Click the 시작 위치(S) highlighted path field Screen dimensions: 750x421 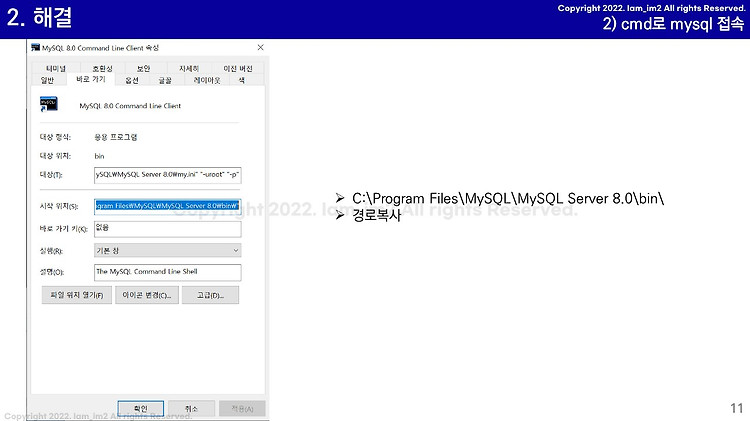(167, 206)
